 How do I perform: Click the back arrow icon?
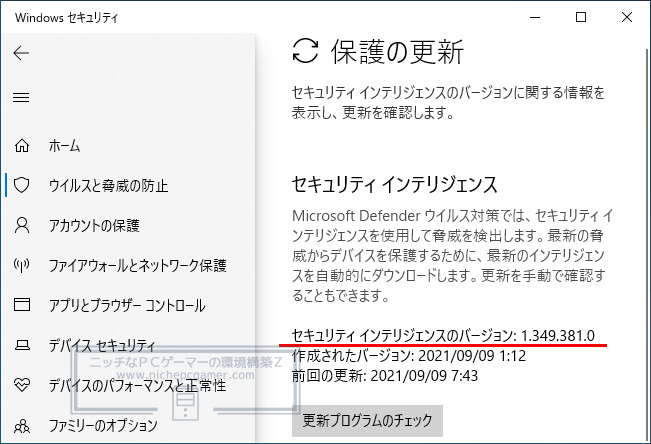(x=21, y=53)
